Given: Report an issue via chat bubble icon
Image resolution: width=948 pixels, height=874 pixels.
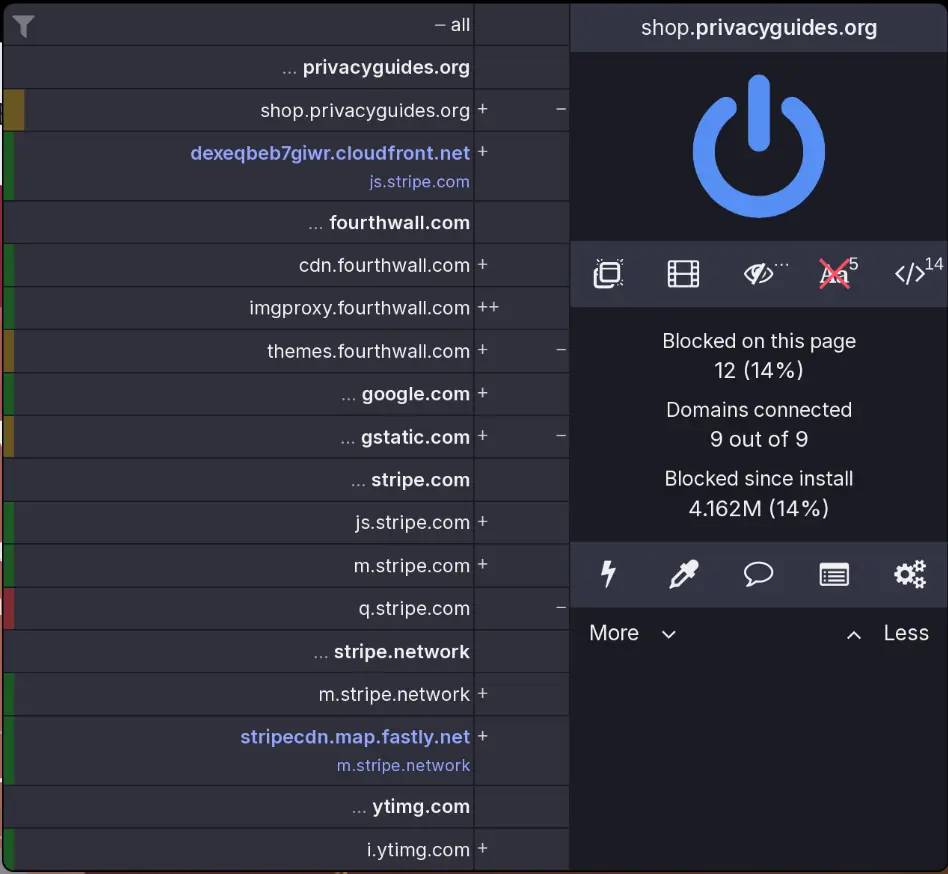Looking at the screenshot, I should point(758,574).
